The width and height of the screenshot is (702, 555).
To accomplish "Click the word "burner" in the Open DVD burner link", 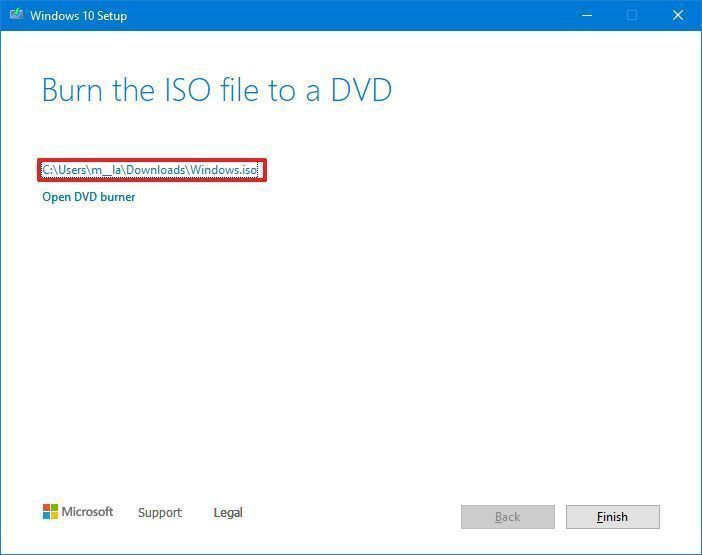I will point(118,197).
